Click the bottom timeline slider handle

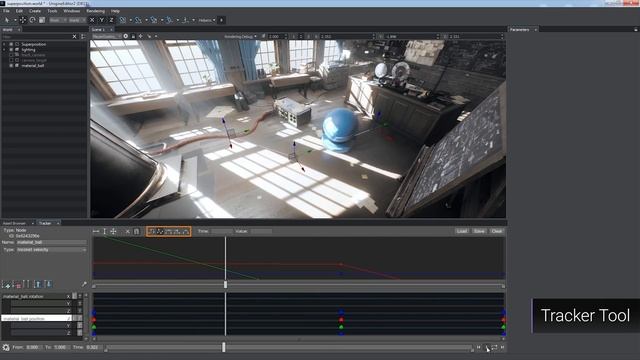223,347
